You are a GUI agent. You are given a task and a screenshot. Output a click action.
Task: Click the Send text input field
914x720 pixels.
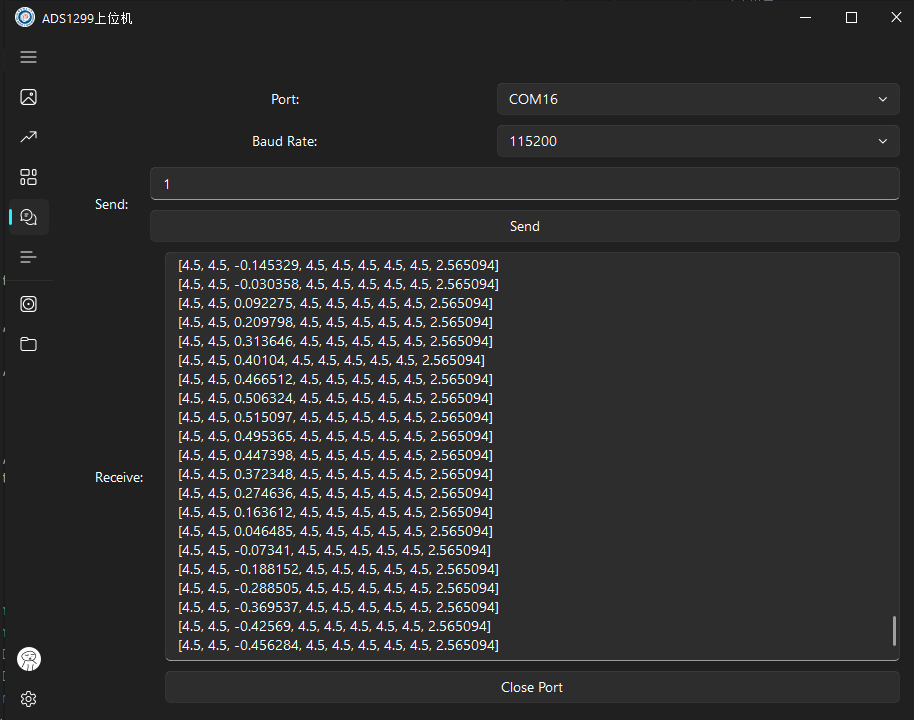525,184
